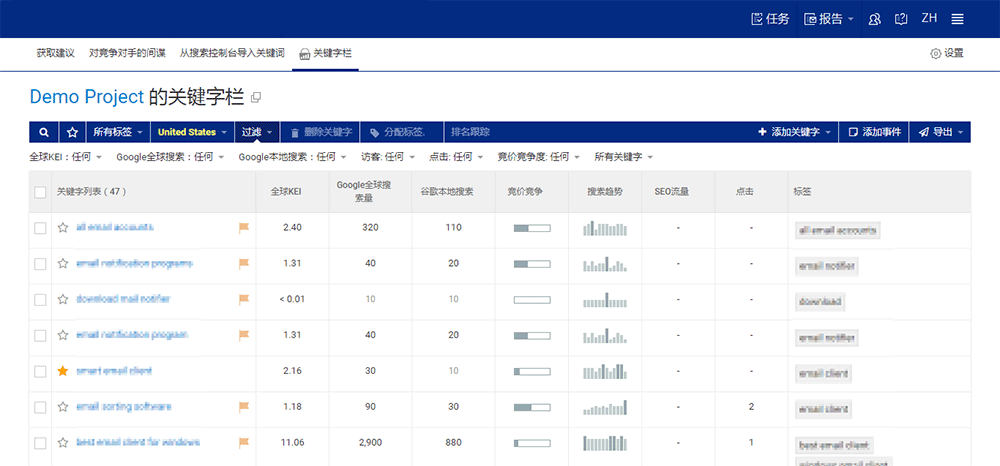Star the all email accounts keyword
1000x466 pixels.
[x=62, y=228]
